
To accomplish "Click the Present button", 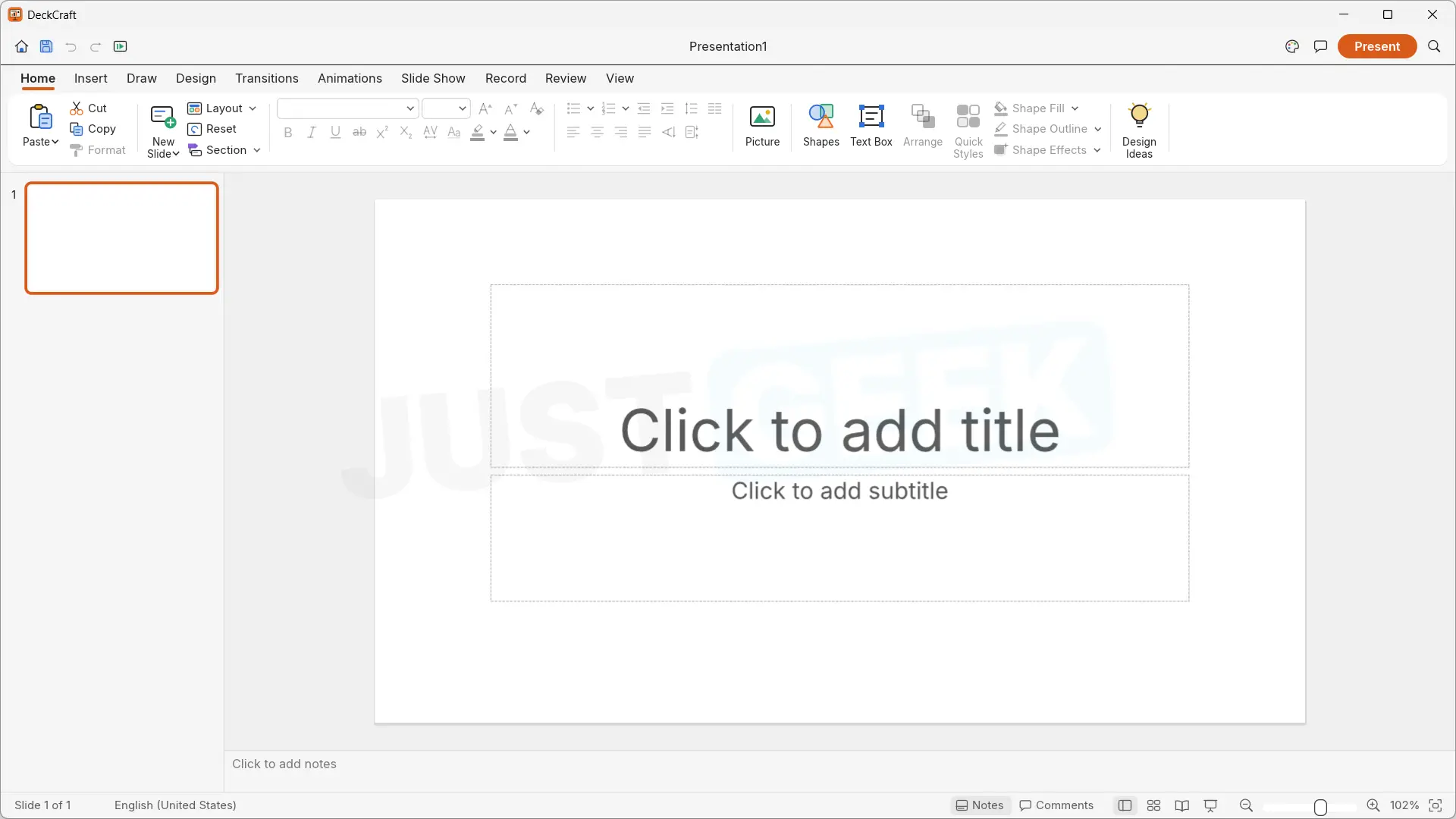I will point(1377,46).
